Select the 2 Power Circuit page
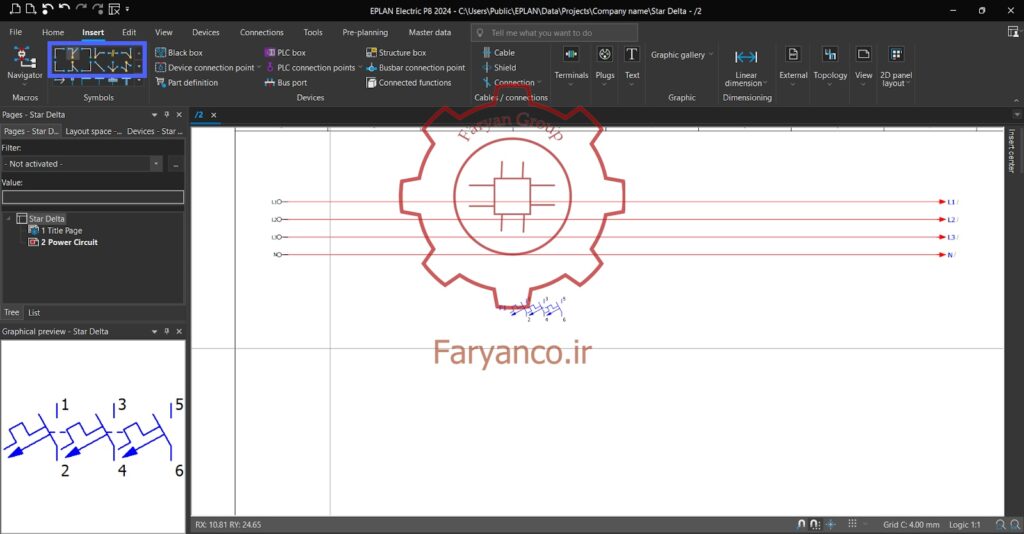Screen dimensions: 1024x534 pos(69,242)
